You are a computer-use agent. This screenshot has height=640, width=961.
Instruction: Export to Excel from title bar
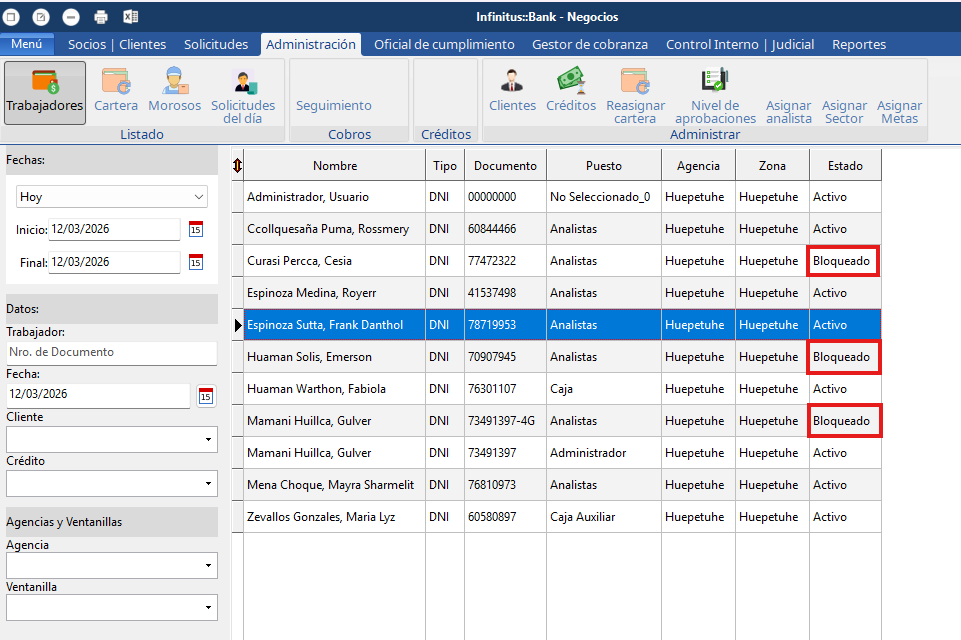130,17
